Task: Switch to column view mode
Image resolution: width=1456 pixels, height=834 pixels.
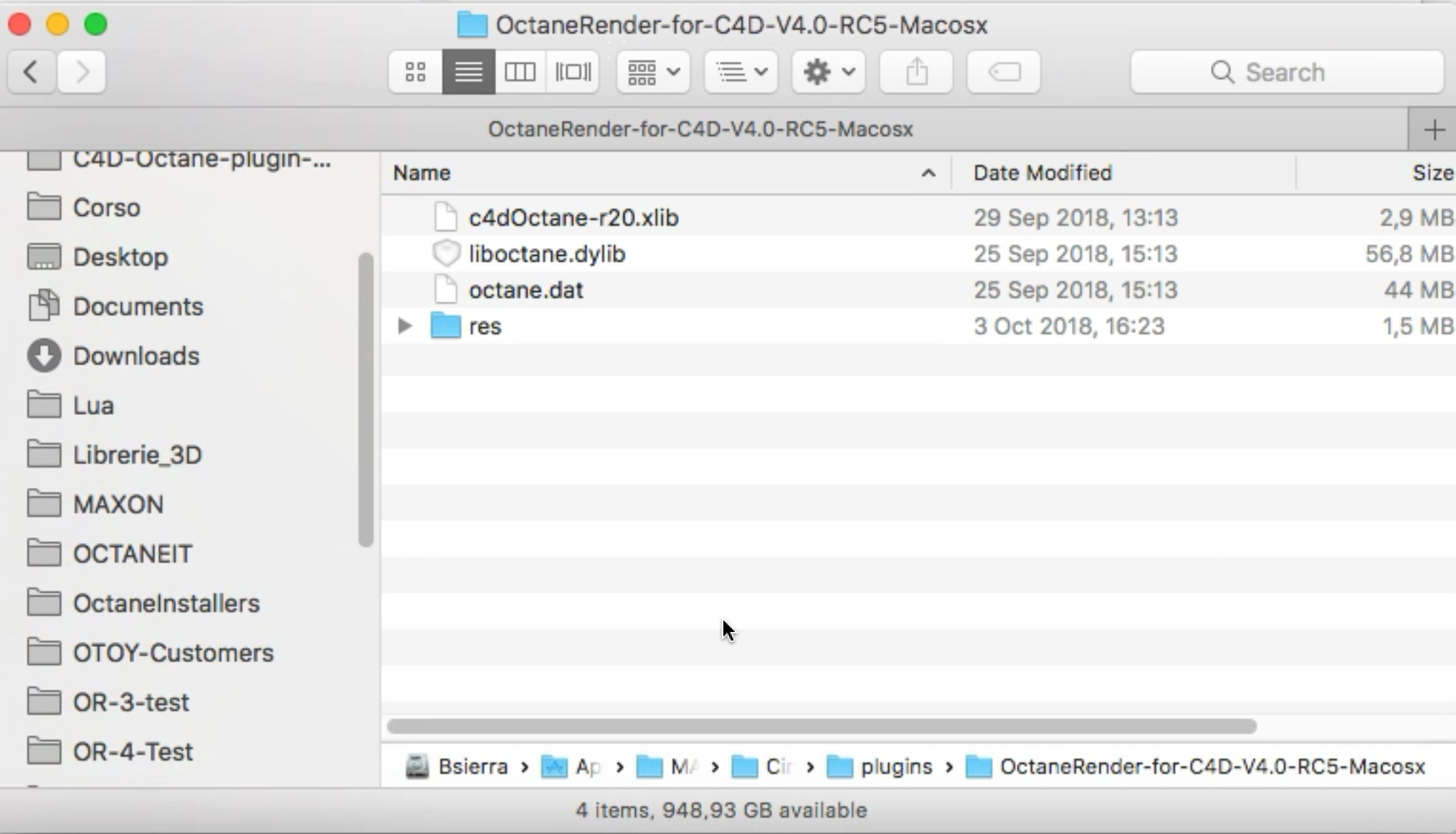Action: tap(520, 72)
